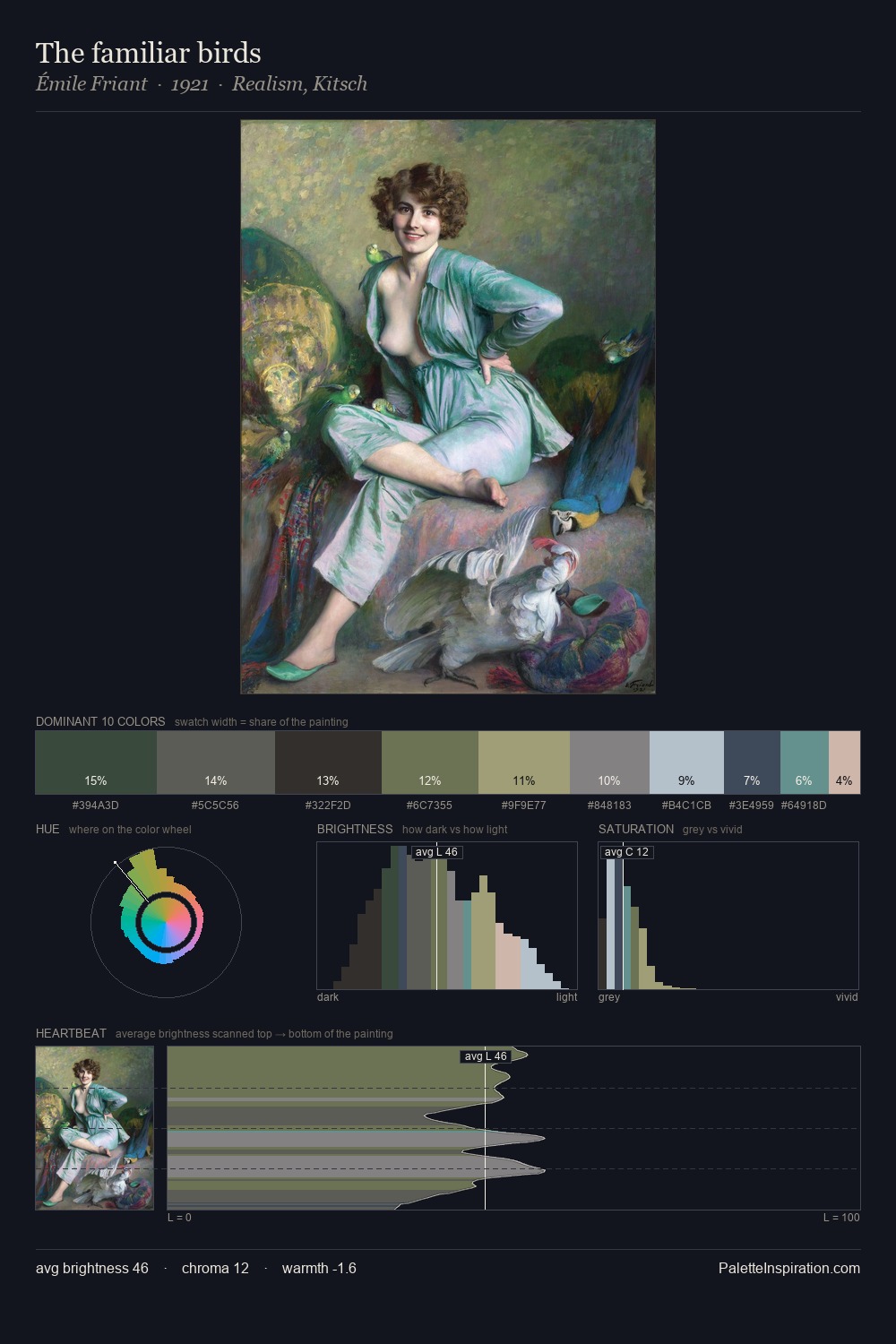This screenshot has height=1344, width=896.
Task: Click the hex code '#394A3D'
Action: (x=96, y=805)
